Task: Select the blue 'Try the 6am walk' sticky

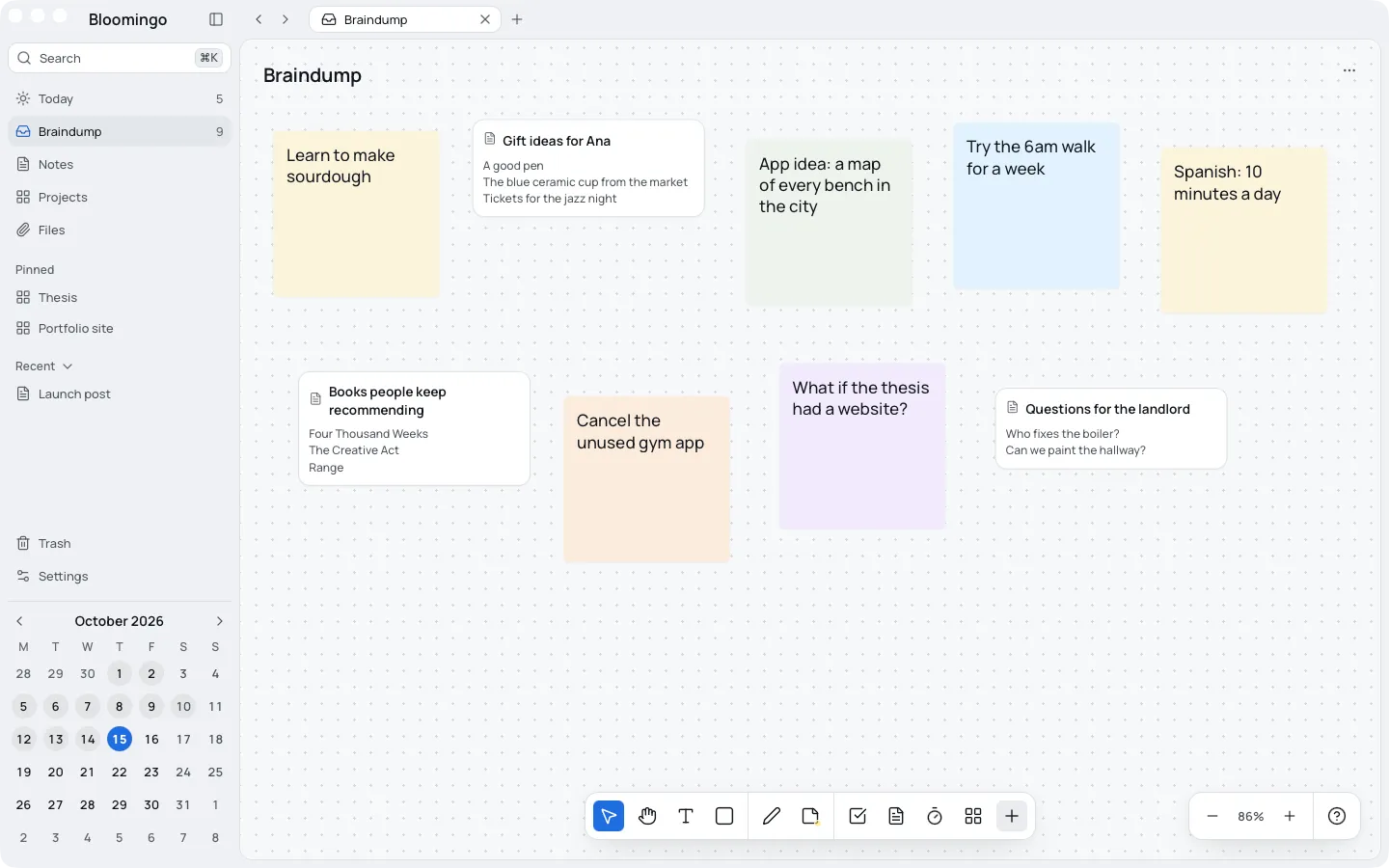Action: coord(1036,205)
